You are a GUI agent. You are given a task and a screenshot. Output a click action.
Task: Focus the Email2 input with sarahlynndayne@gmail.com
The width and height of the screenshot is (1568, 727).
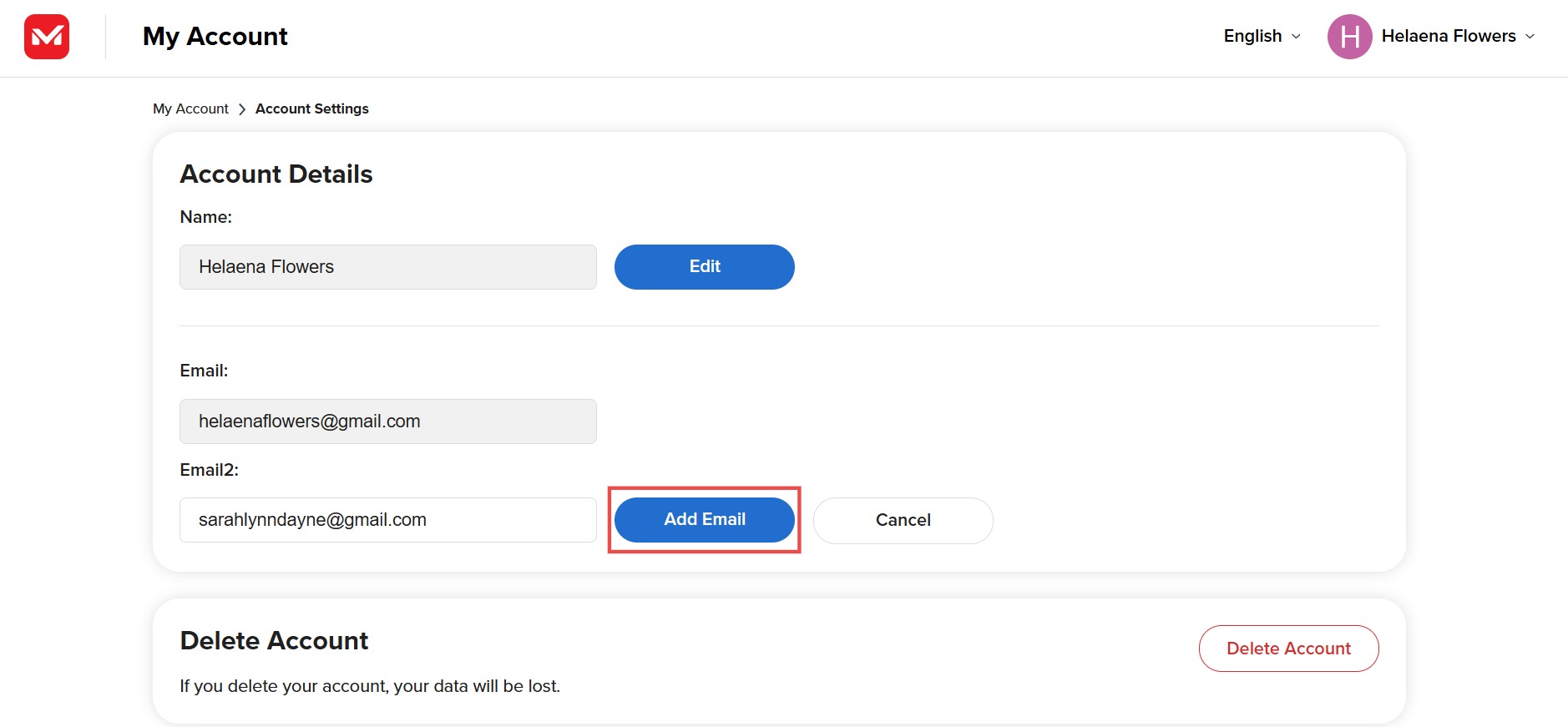coord(387,520)
